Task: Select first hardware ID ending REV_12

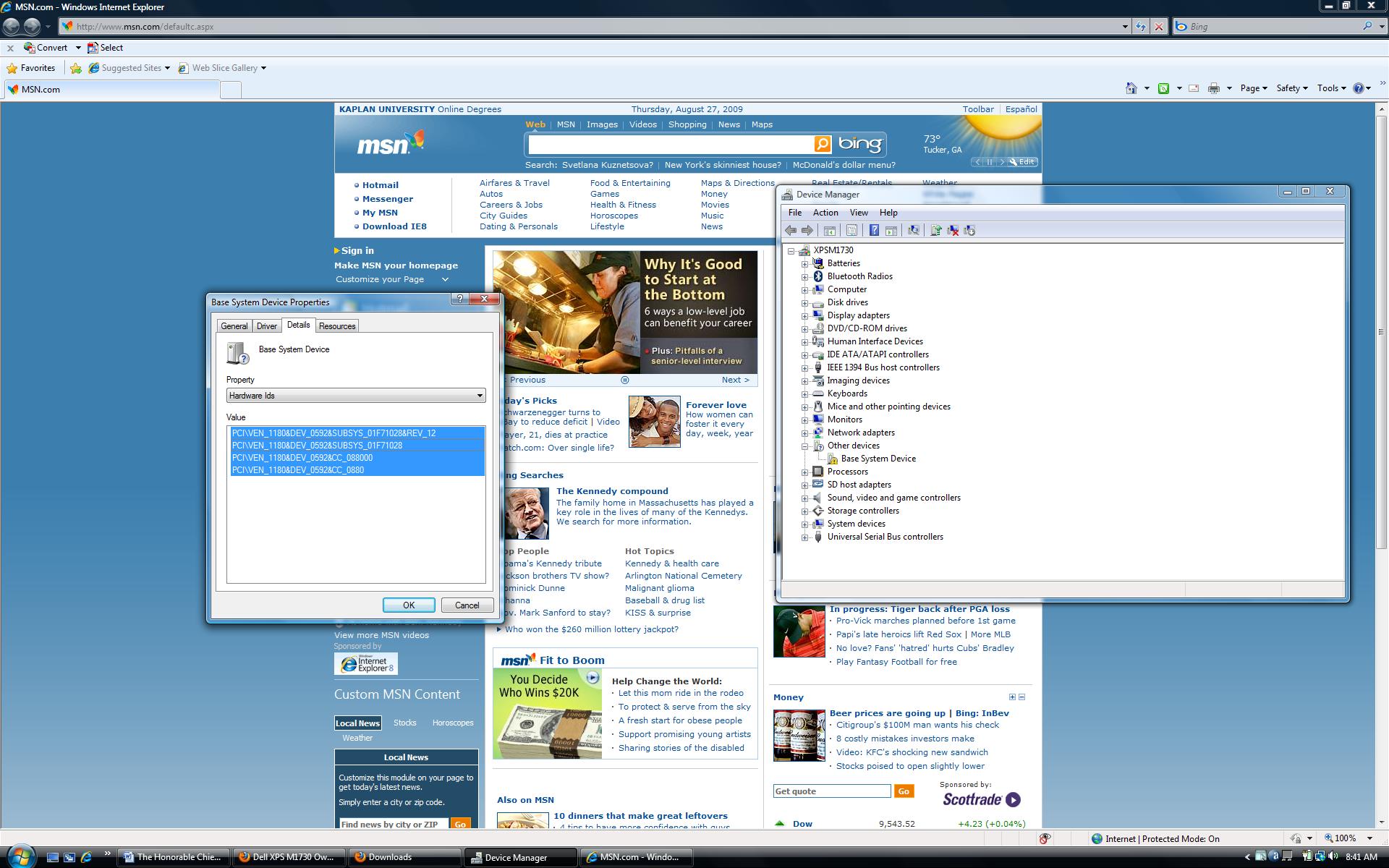Action: [x=357, y=433]
